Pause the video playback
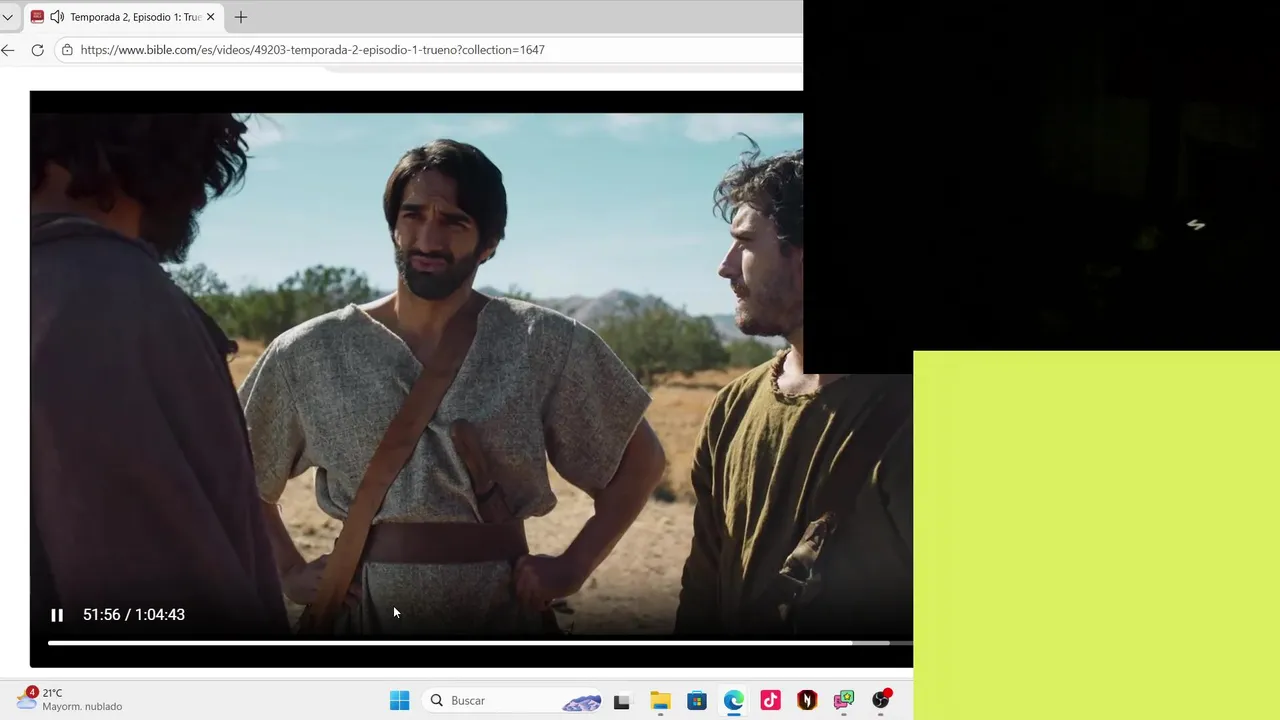The image size is (1280, 720). pyautogui.click(x=57, y=615)
